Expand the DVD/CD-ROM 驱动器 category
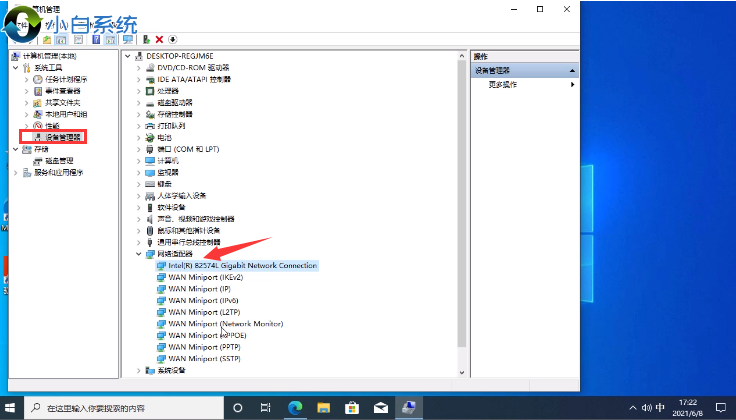Image resolution: width=736 pixels, height=420 pixels. 139,67
